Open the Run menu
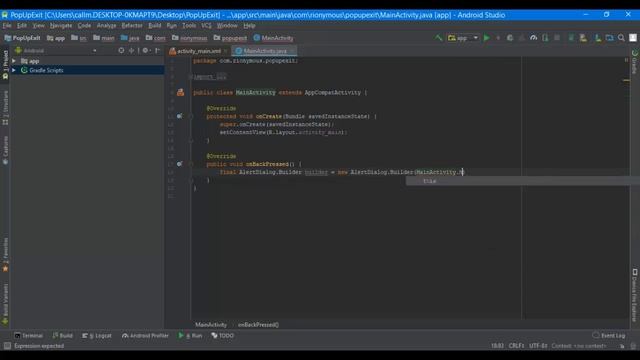The height and width of the screenshot is (360, 640). [171, 25]
